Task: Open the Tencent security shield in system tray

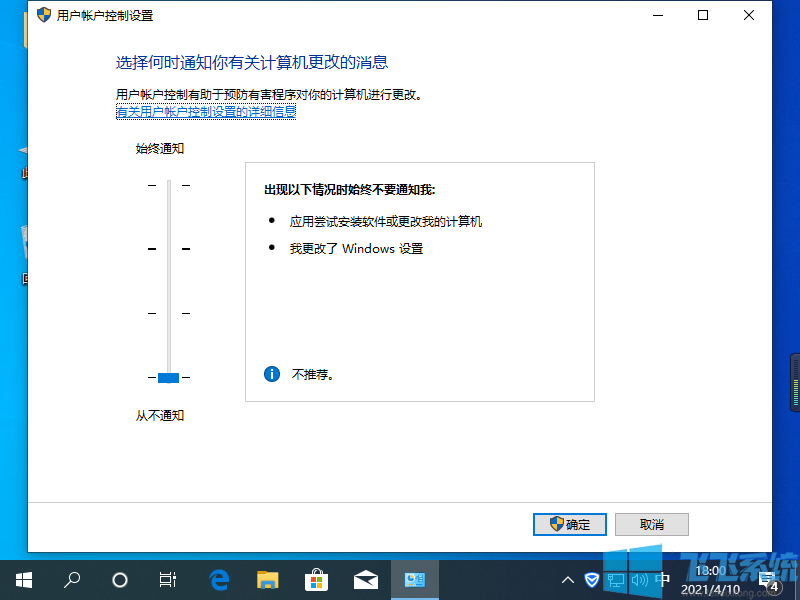Action: click(591, 579)
